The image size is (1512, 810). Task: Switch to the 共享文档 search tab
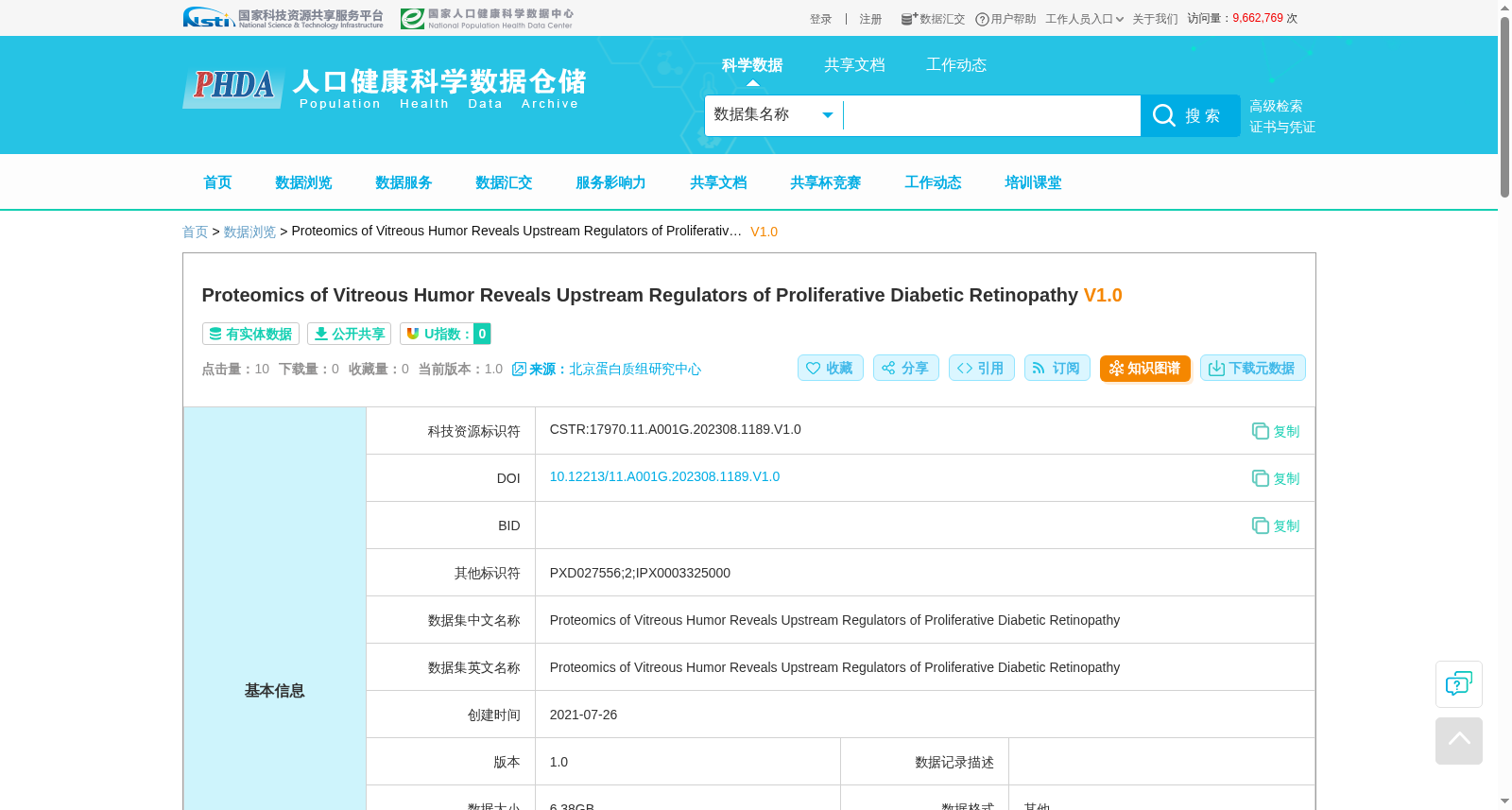[854, 65]
